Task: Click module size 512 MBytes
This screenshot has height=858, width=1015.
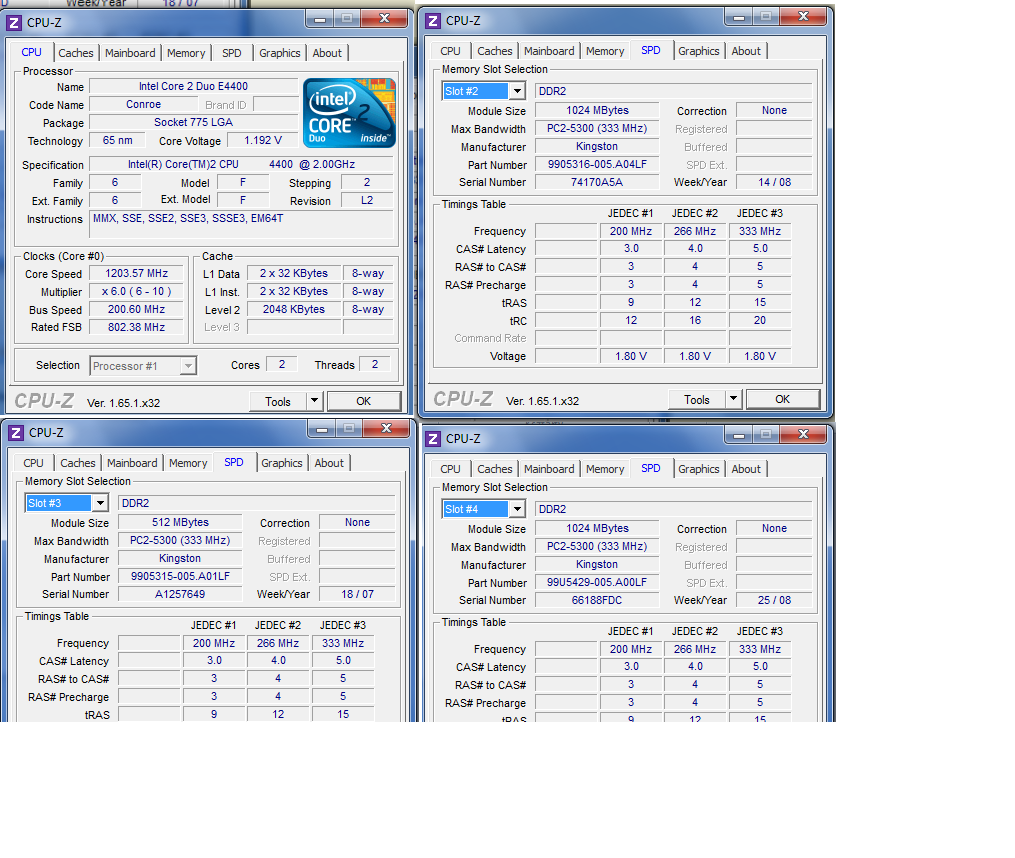Action: click(180, 523)
